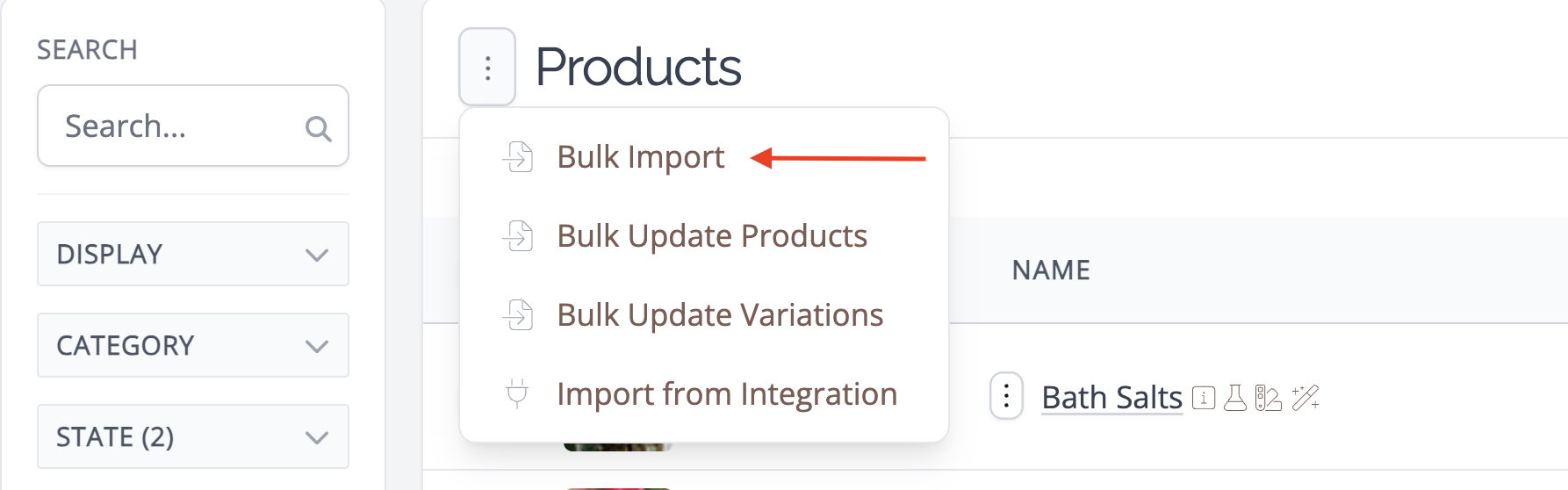
Task: Click the swatch palette icon beside Bath Salts
Action: pyautogui.click(x=1268, y=398)
